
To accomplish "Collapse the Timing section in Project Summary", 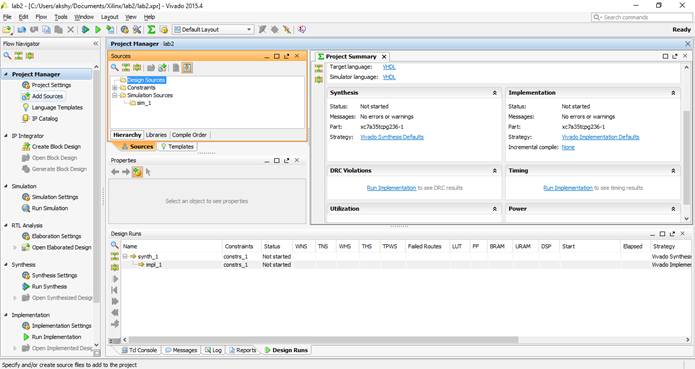I will (673, 171).
